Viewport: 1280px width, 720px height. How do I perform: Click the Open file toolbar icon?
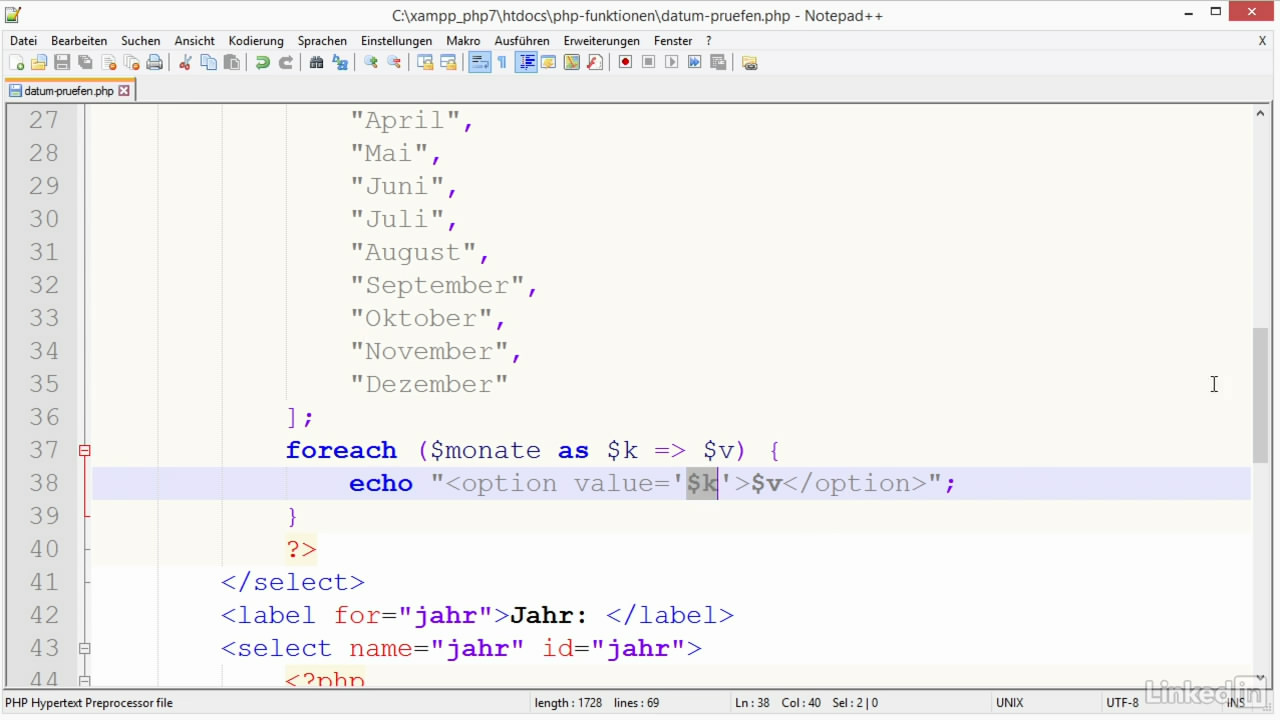[39, 62]
